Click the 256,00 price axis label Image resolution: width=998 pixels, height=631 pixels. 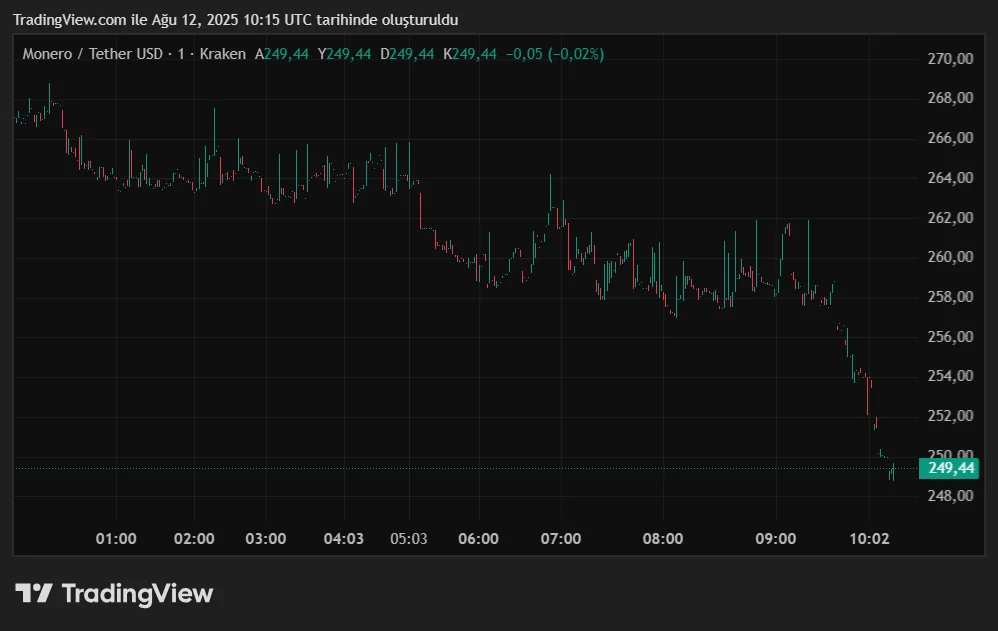[950, 336]
